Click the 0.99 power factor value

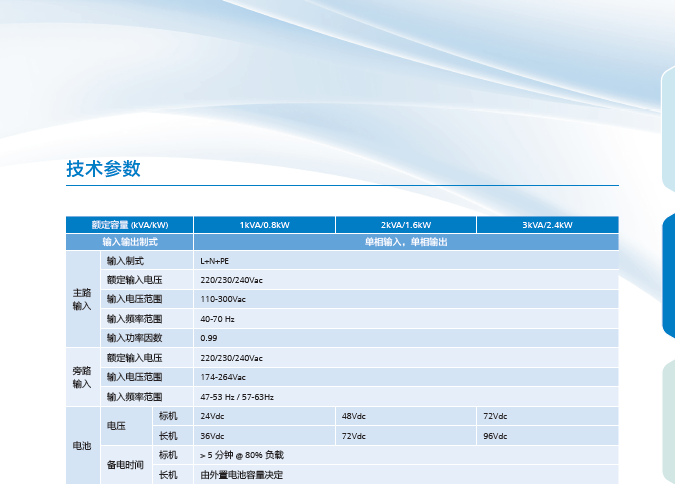click(x=209, y=338)
